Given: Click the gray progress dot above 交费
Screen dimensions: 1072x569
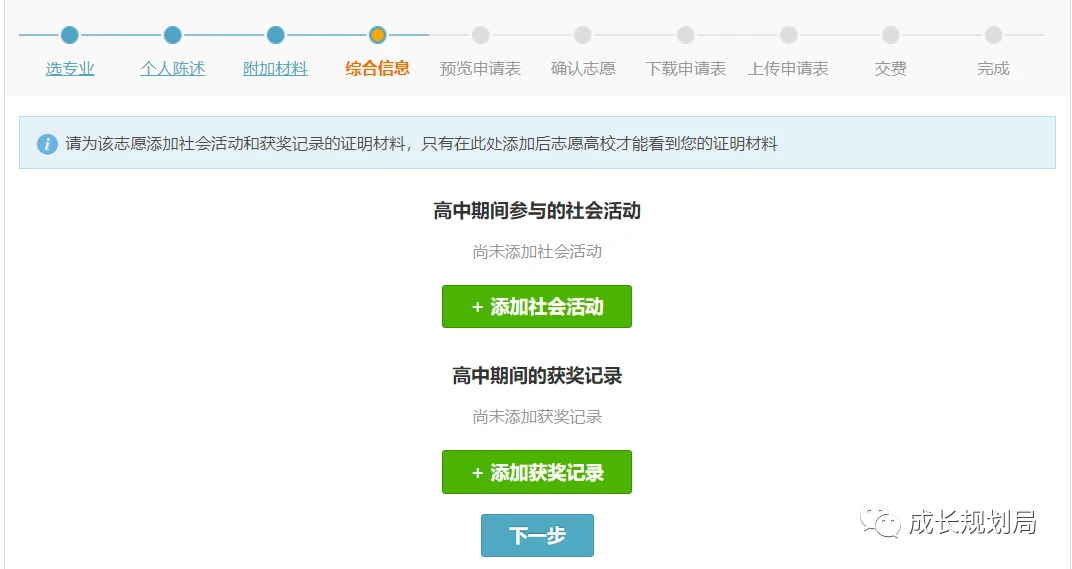Looking at the screenshot, I should click(890, 35).
